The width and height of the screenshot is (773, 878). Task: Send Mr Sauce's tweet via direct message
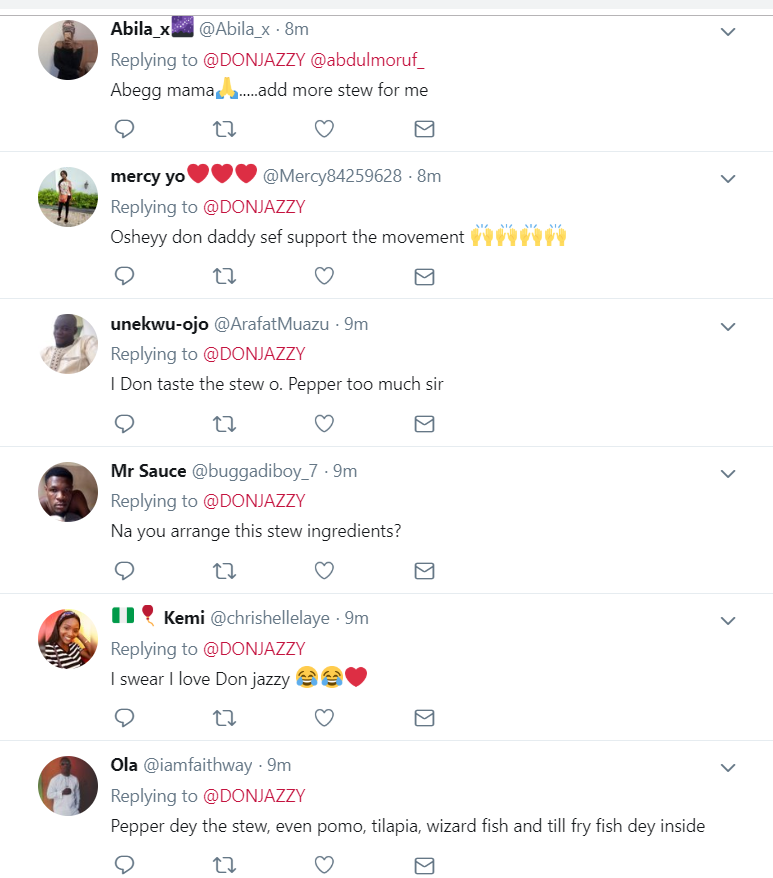(424, 571)
